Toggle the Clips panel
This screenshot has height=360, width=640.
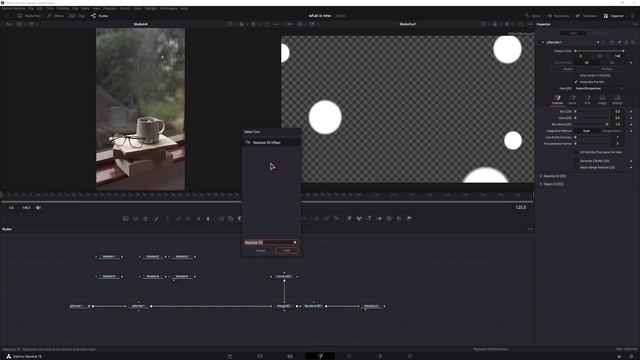click(x=77, y=16)
